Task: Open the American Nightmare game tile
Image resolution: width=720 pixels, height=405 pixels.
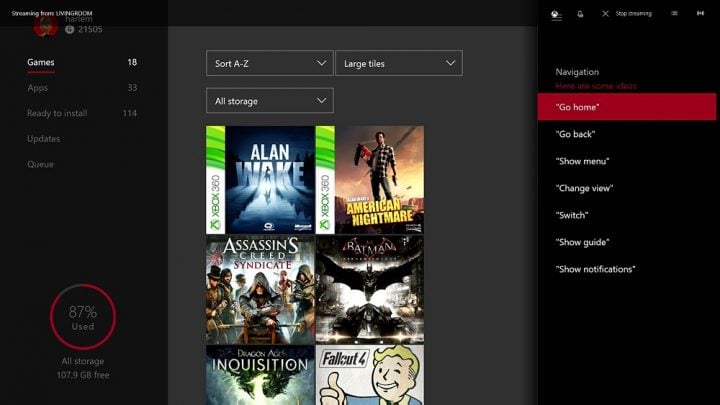Action: click(370, 180)
